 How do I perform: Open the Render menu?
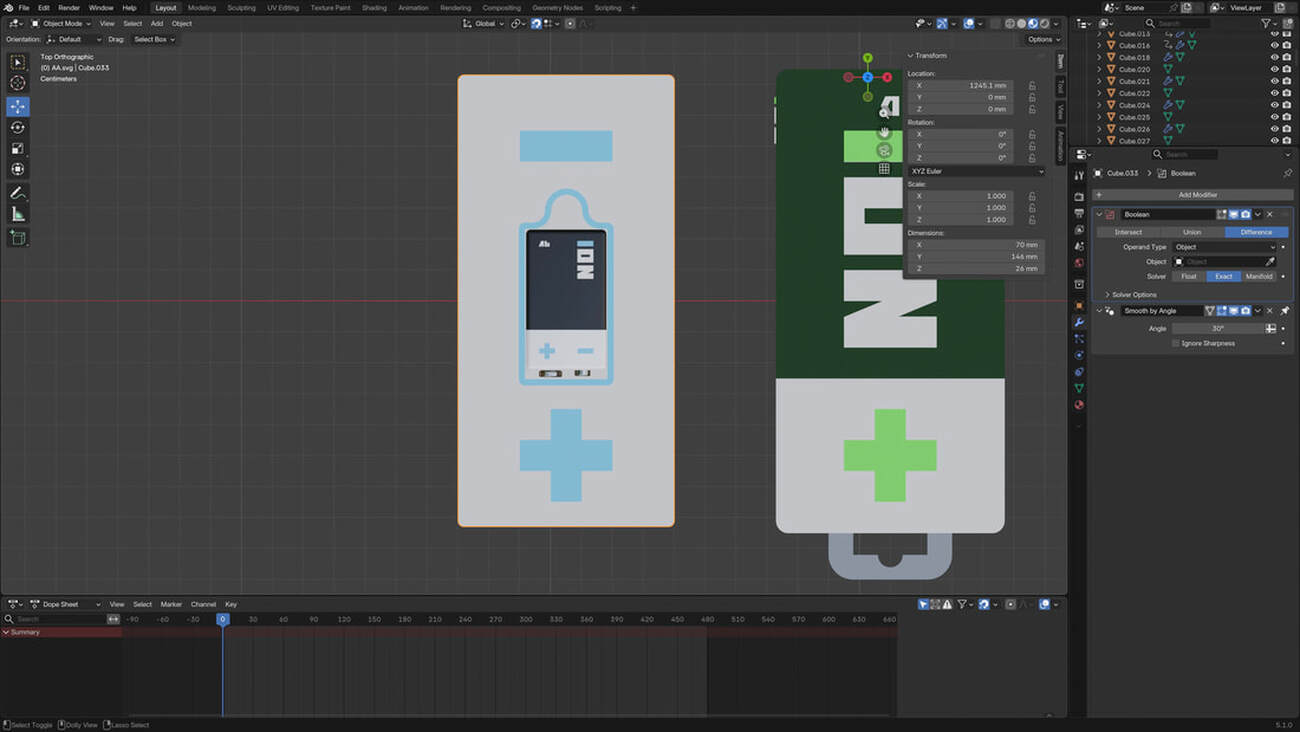tap(69, 8)
